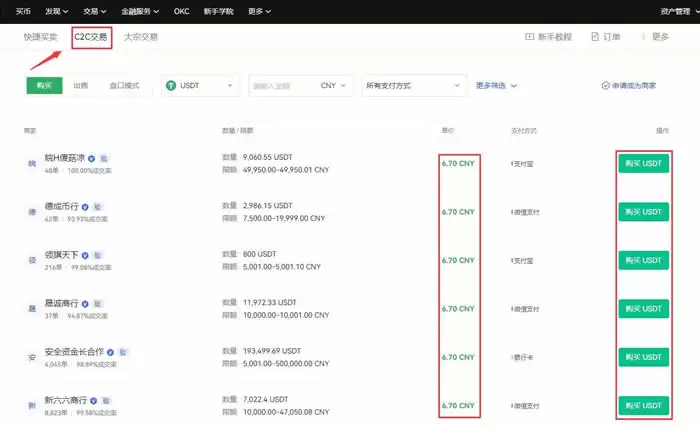Click the green USDT Tether coin icon
Image resolution: width=700 pixels, height=428 pixels.
[x=171, y=85]
